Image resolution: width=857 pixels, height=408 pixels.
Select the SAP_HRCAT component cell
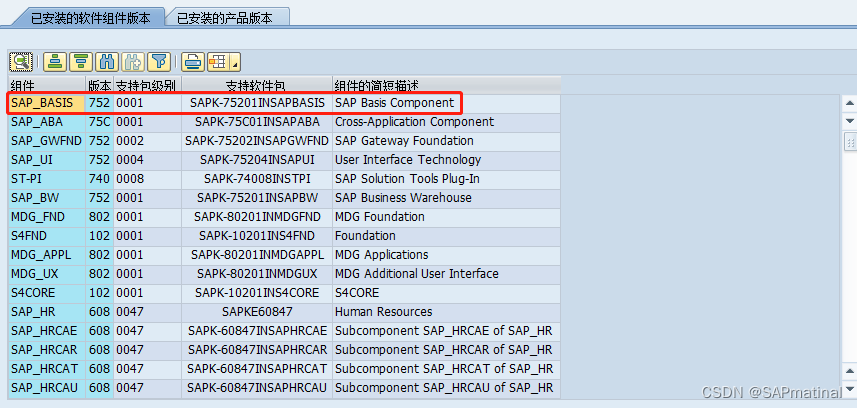[47, 369]
